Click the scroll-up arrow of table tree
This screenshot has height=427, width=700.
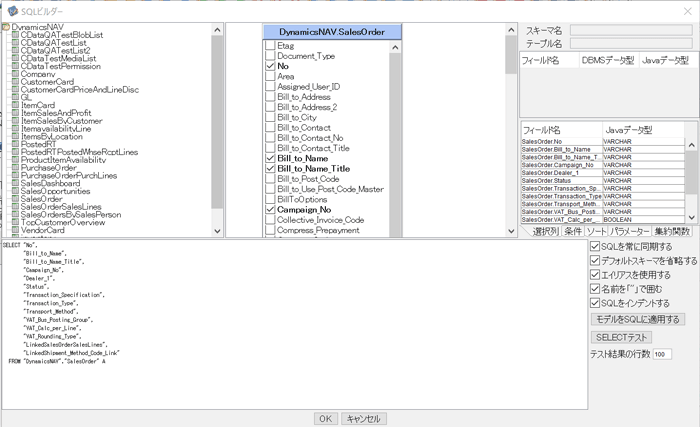[x=217, y=30]
